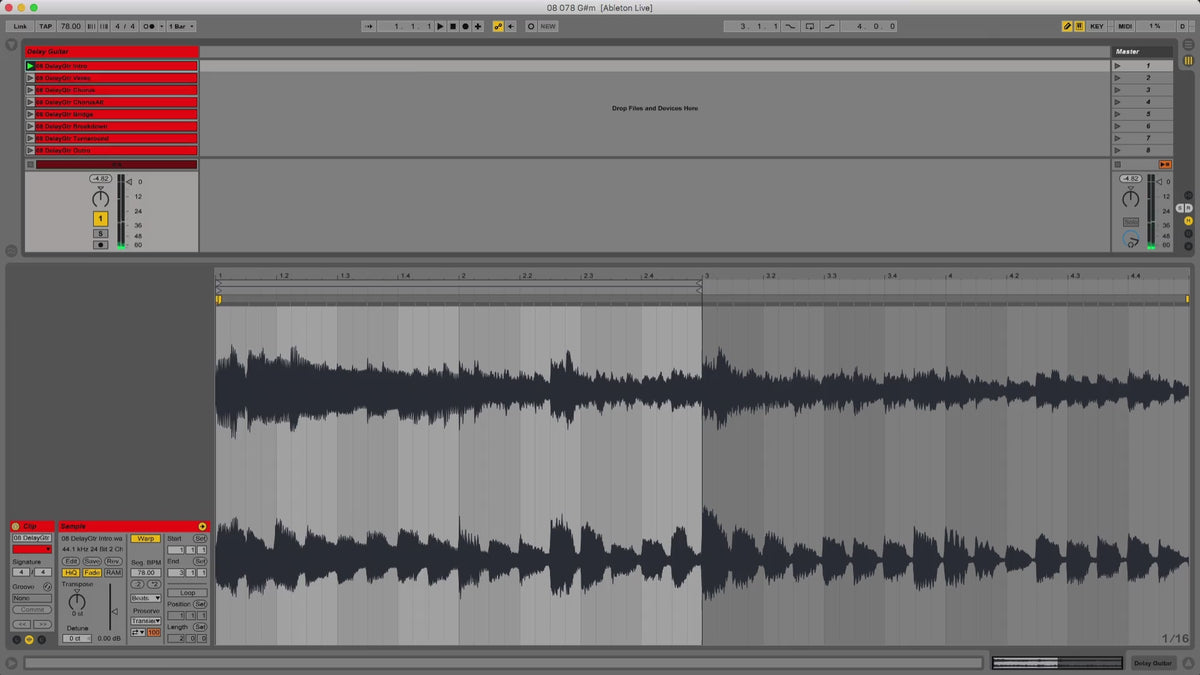Click the Loop button in Sample box
The height and width of the screenshot is (675, 1200).
point(187,593)
